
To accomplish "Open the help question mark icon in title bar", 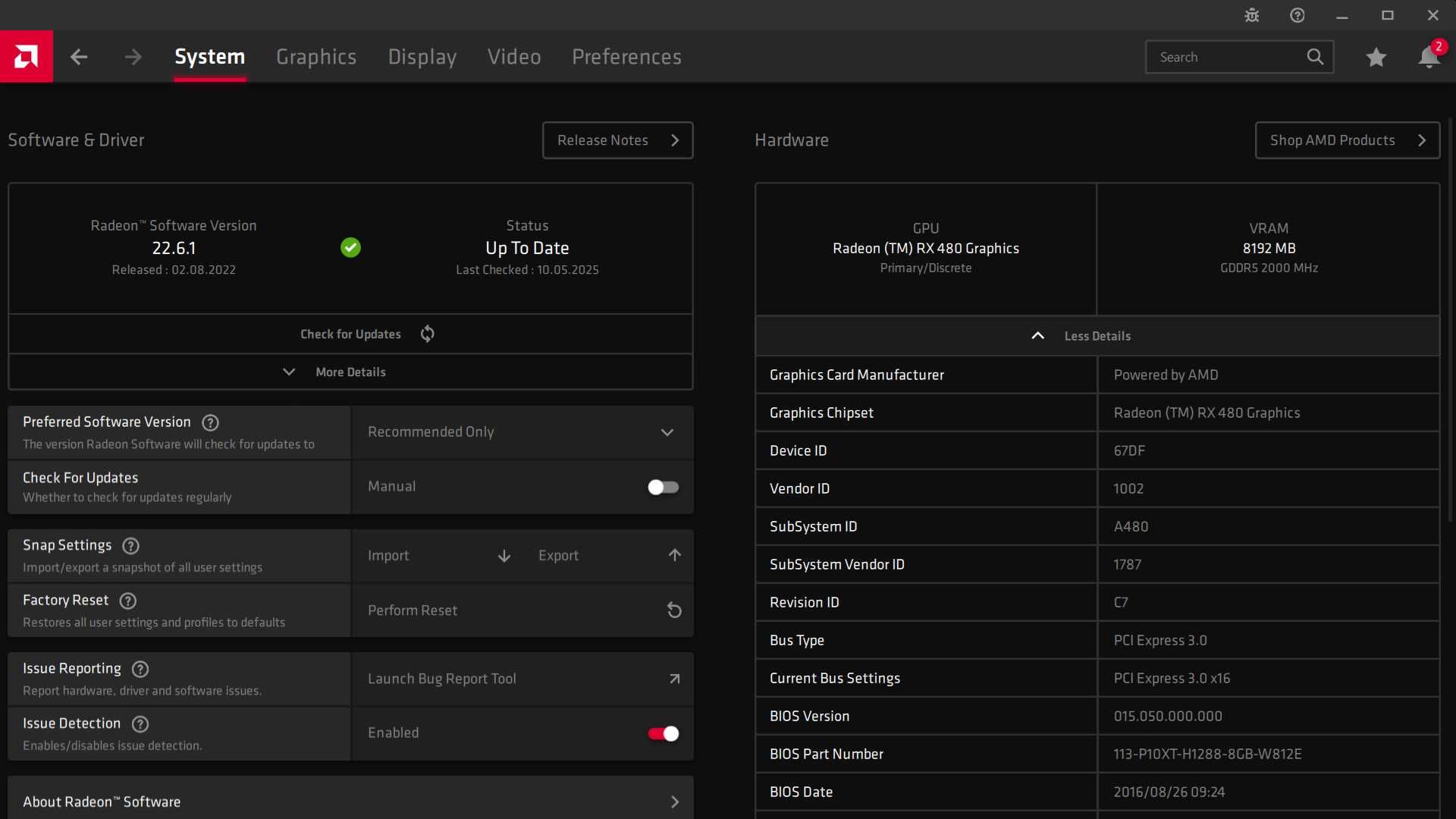I will [1298, 15].
